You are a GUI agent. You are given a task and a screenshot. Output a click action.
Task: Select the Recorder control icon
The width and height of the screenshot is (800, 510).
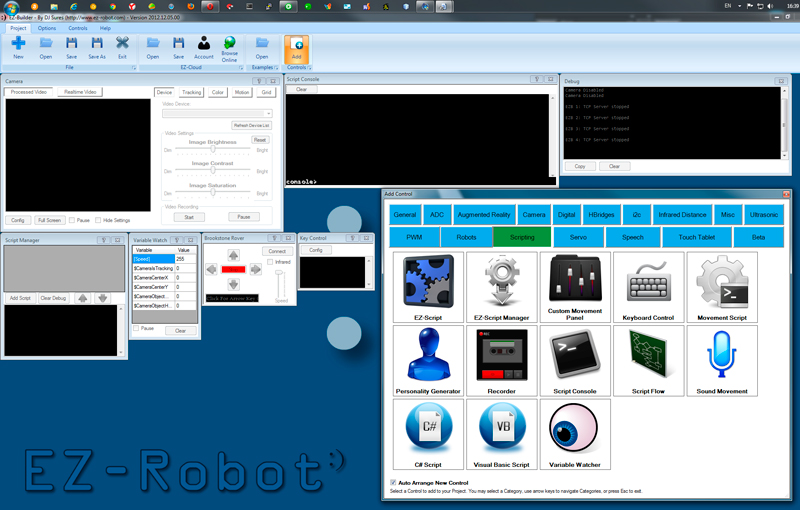click(502, 361)
